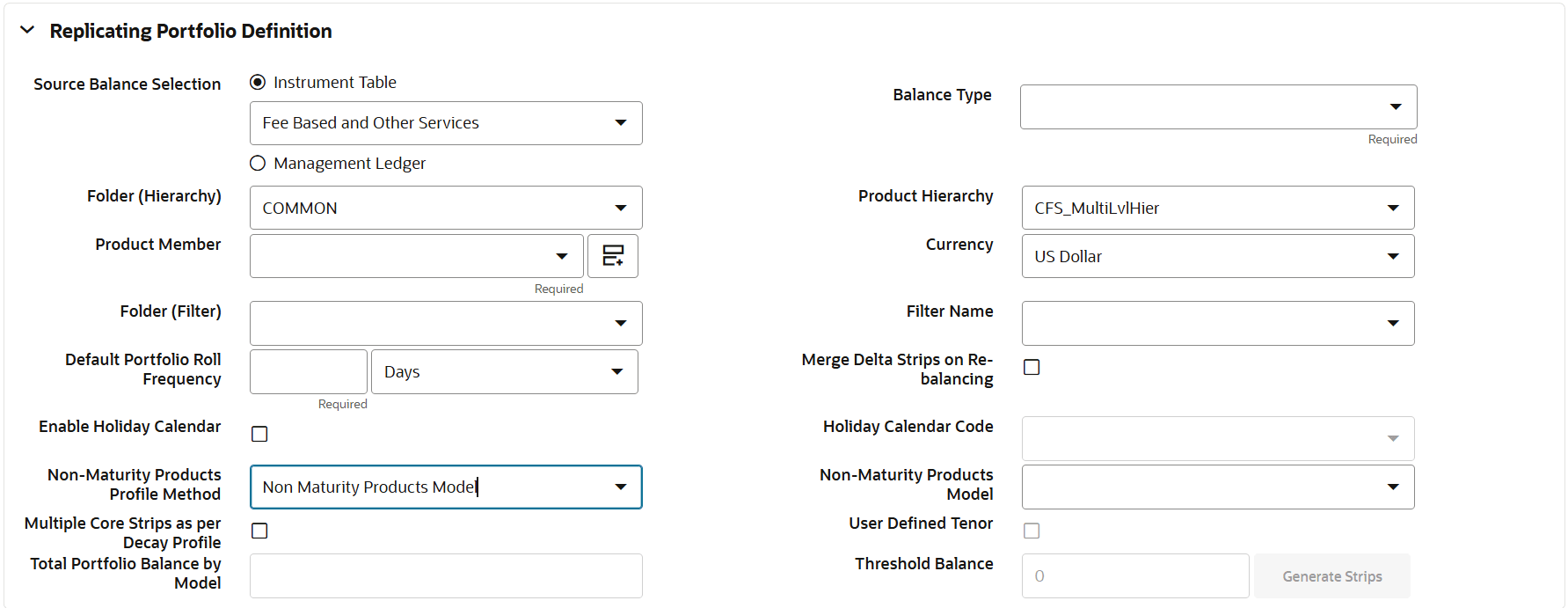Select the Management Ledger radio button

click(258, 164)
